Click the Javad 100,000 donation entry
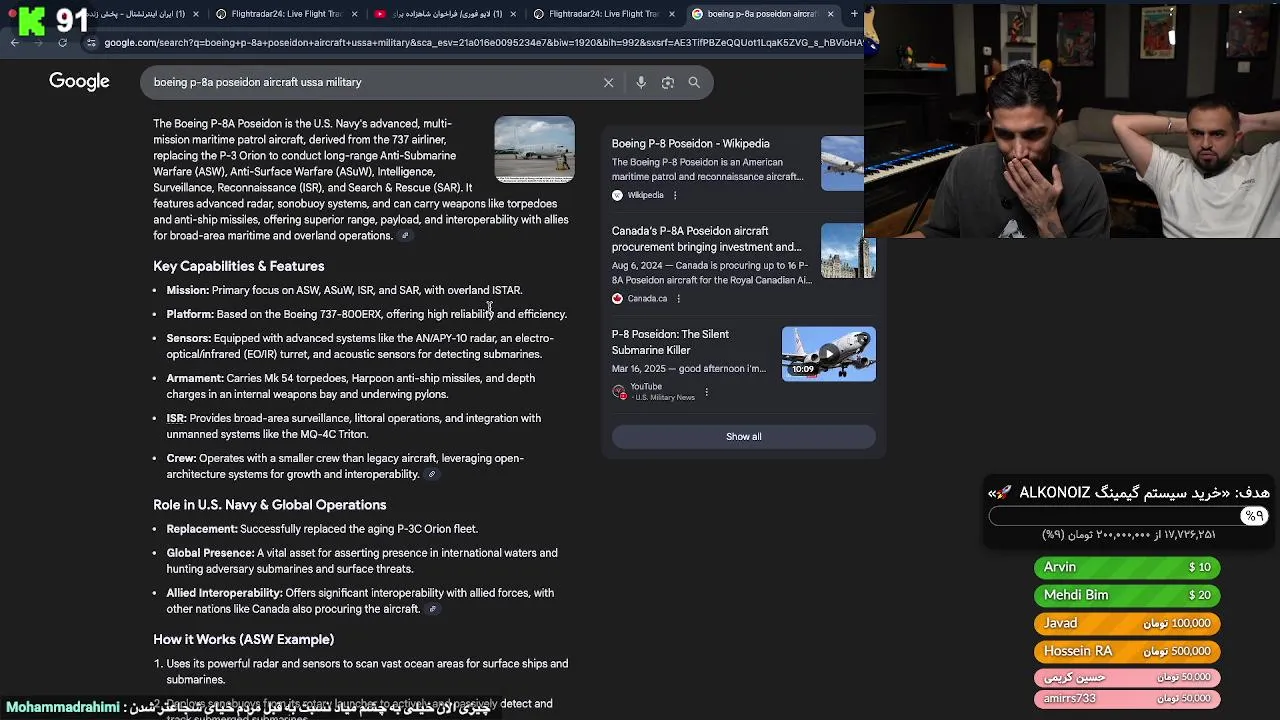The height and width of the screenshot is (720, 1280). pyautogui.click(x=1127, y=623)
